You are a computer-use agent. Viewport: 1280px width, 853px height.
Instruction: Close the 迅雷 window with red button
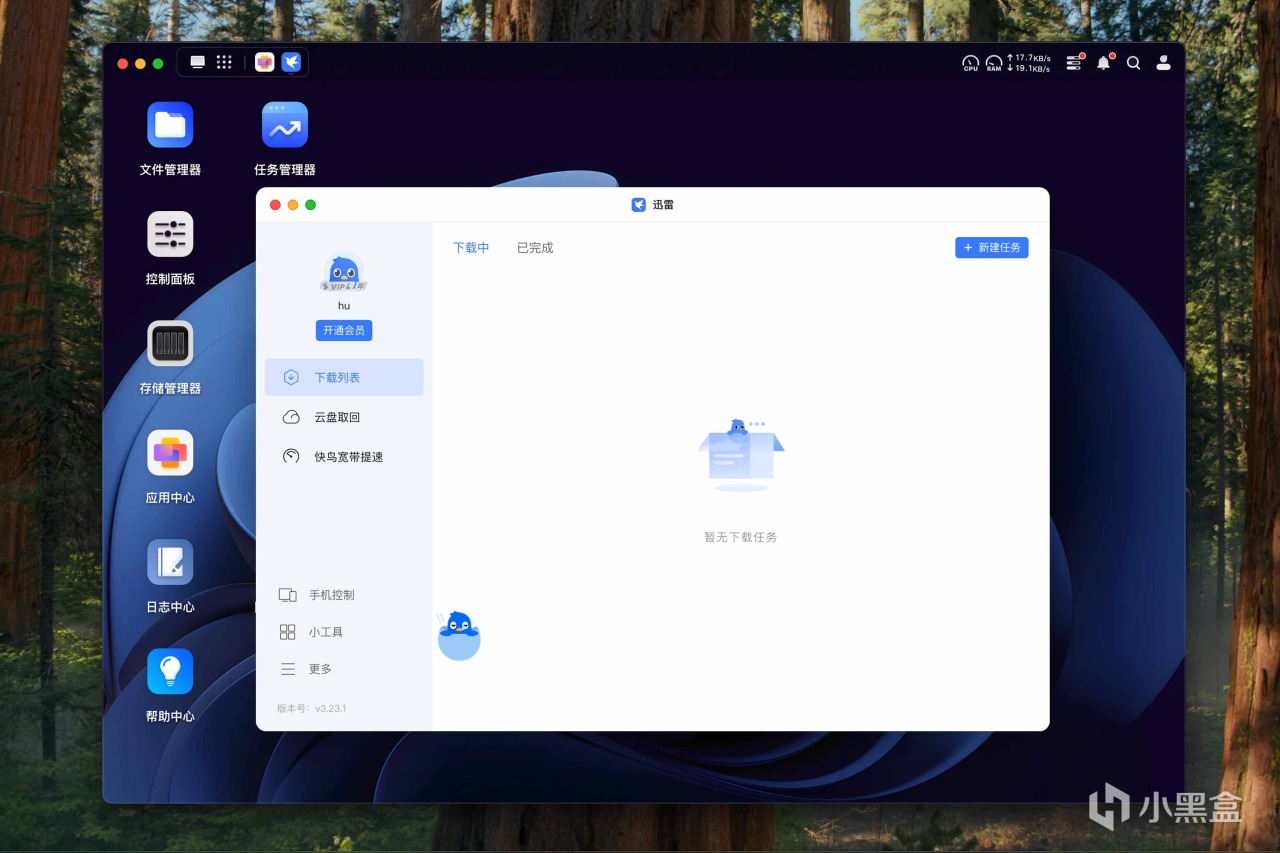pos(275,205)
